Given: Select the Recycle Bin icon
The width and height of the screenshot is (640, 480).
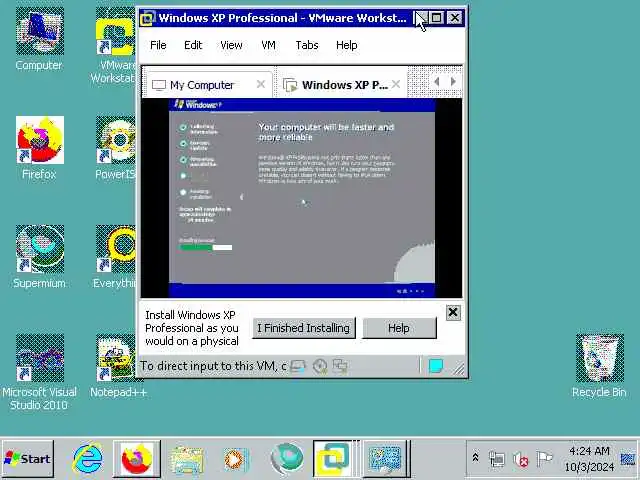Looking at the screenshot, I should pyautogui.click(x=599, y=366).
